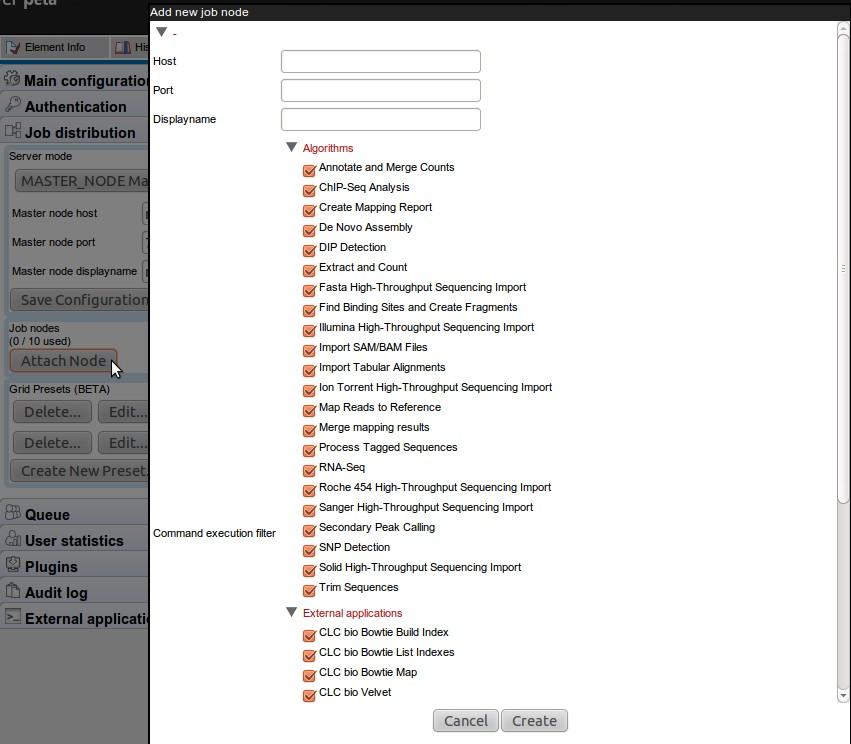Click inside the Host input field
Image resolution: width=851 pixels, height=744 pixels.
pyautogui.click(x=380, y=61)
